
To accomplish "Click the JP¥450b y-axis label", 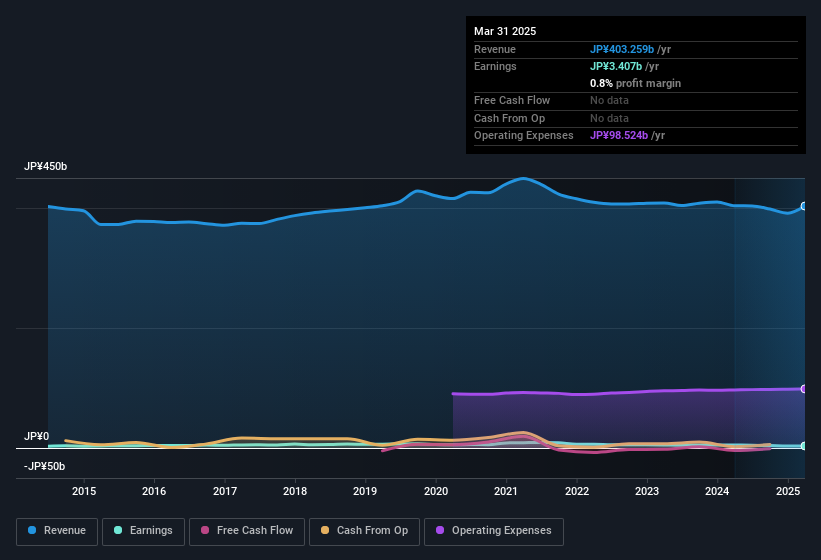I will pos(46,166).
